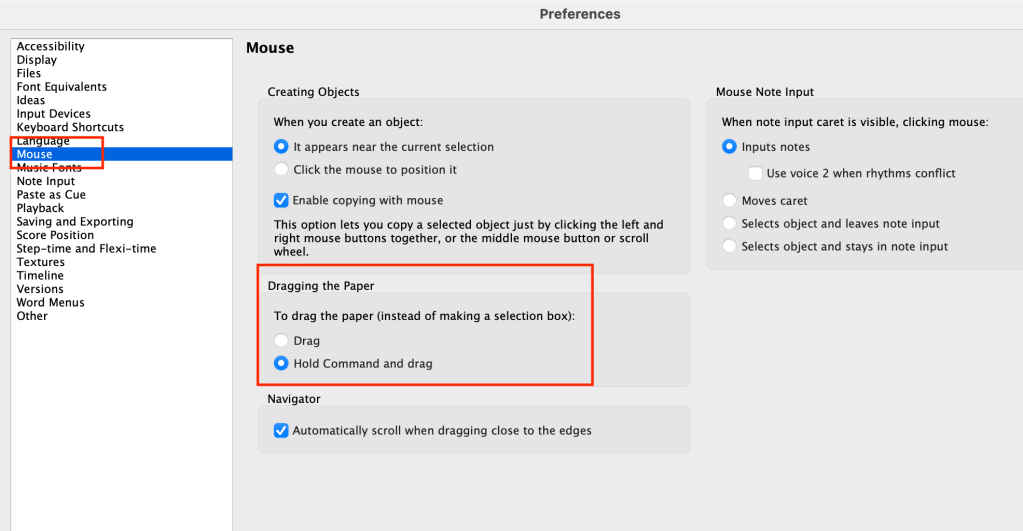Select 'Selects object and stays in note input'
This screenshot has height=531, width=1023.
(730, 247)
